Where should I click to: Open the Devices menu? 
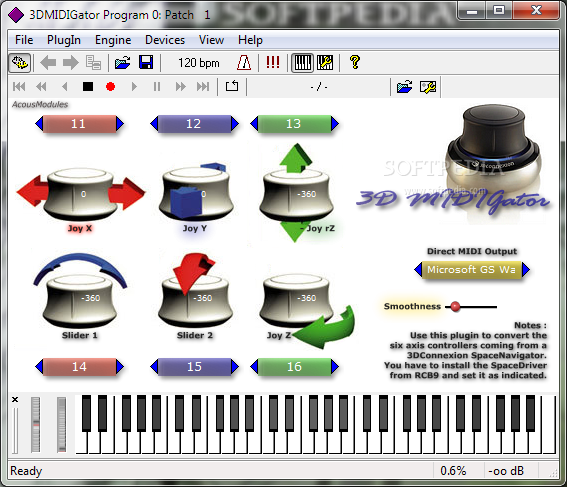165,40
